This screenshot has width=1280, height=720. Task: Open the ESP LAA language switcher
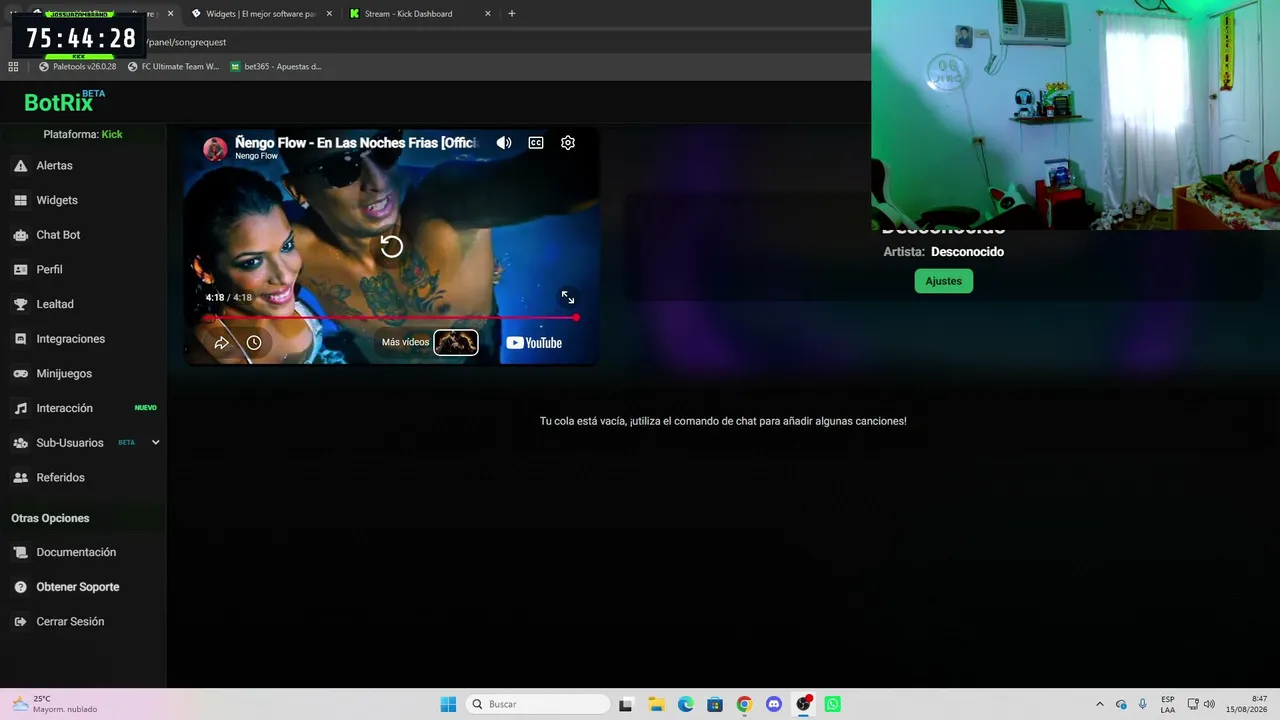click(x=1168, y=704)
